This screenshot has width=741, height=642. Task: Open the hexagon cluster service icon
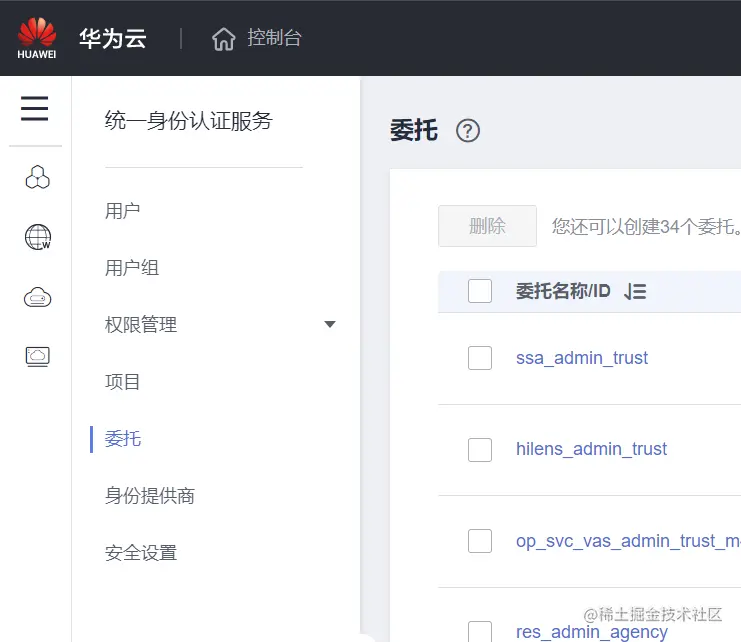[37, 178]
